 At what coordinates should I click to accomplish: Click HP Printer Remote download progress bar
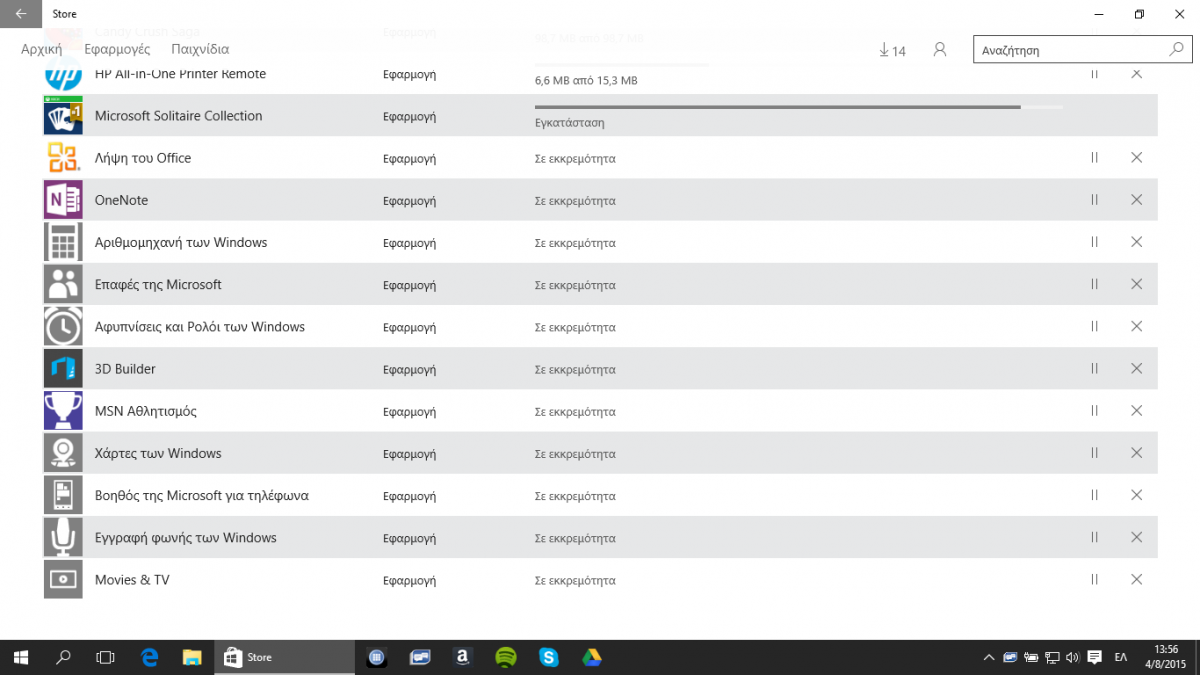tap(623, 65)
